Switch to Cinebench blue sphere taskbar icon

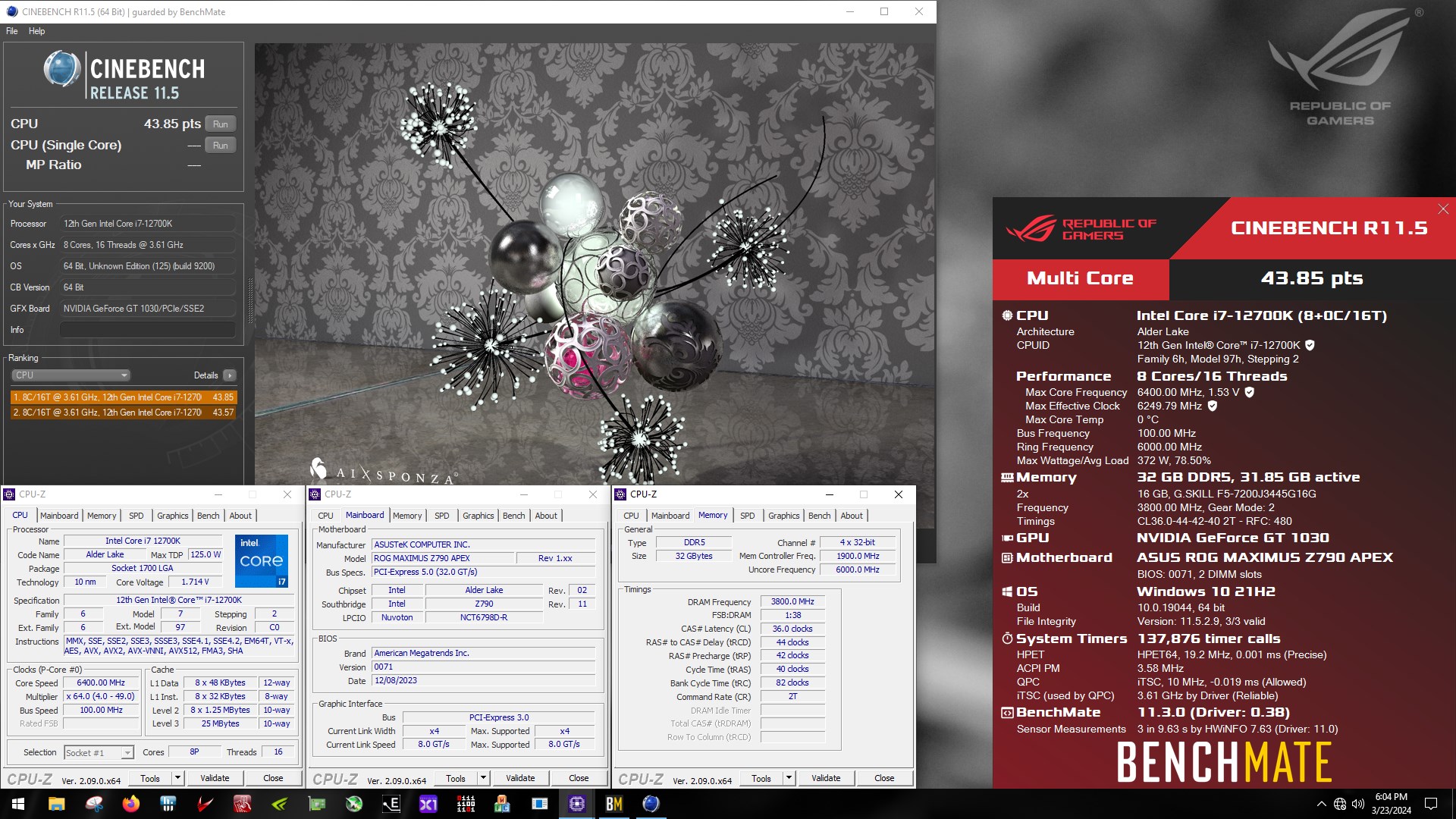[651, 804]
